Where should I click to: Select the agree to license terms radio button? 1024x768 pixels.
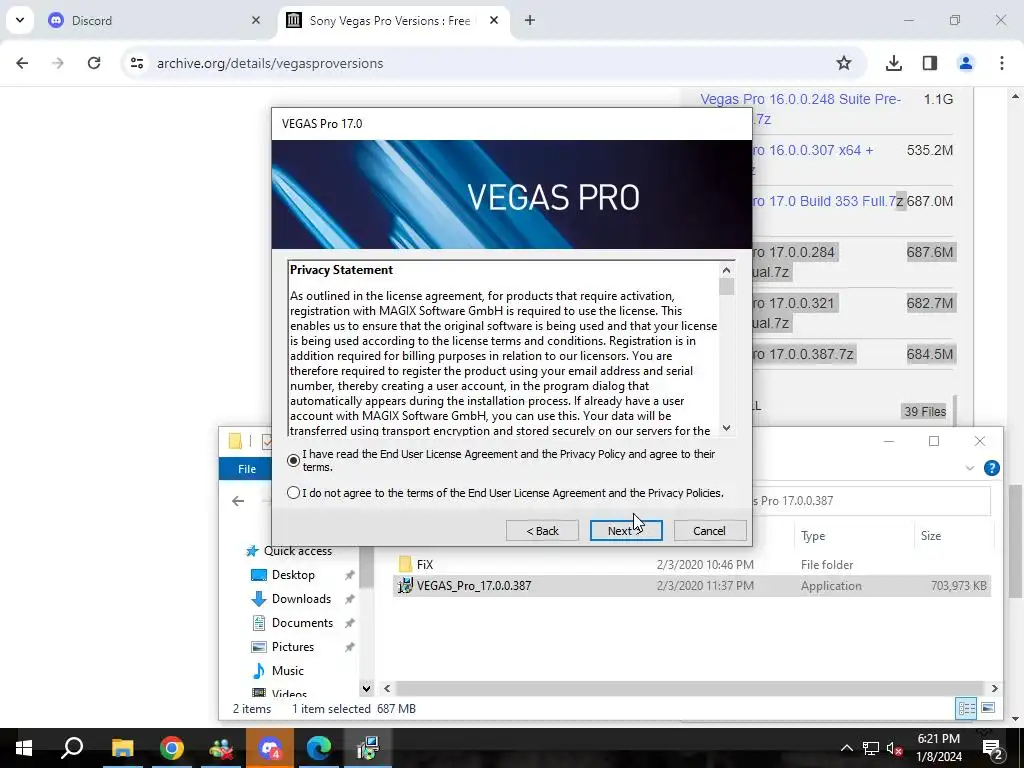point(293,460)
